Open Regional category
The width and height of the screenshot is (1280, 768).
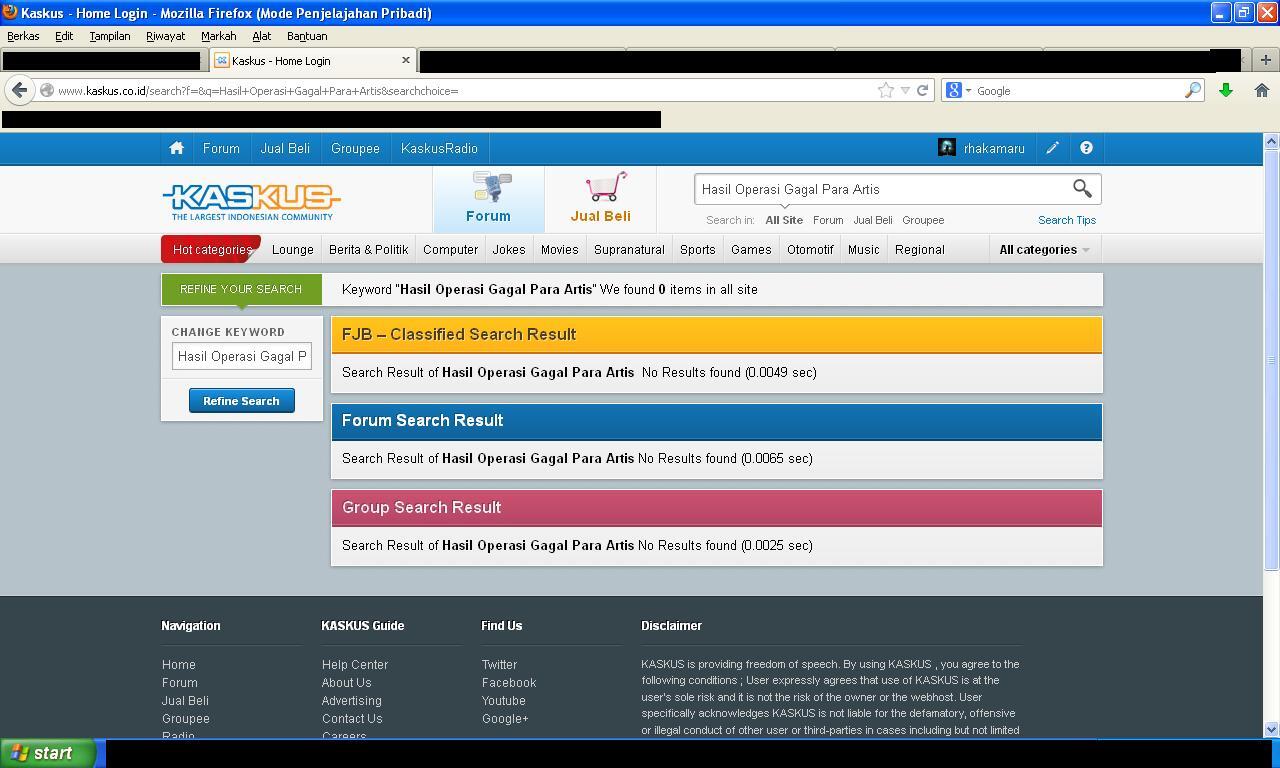click(919, 250)
